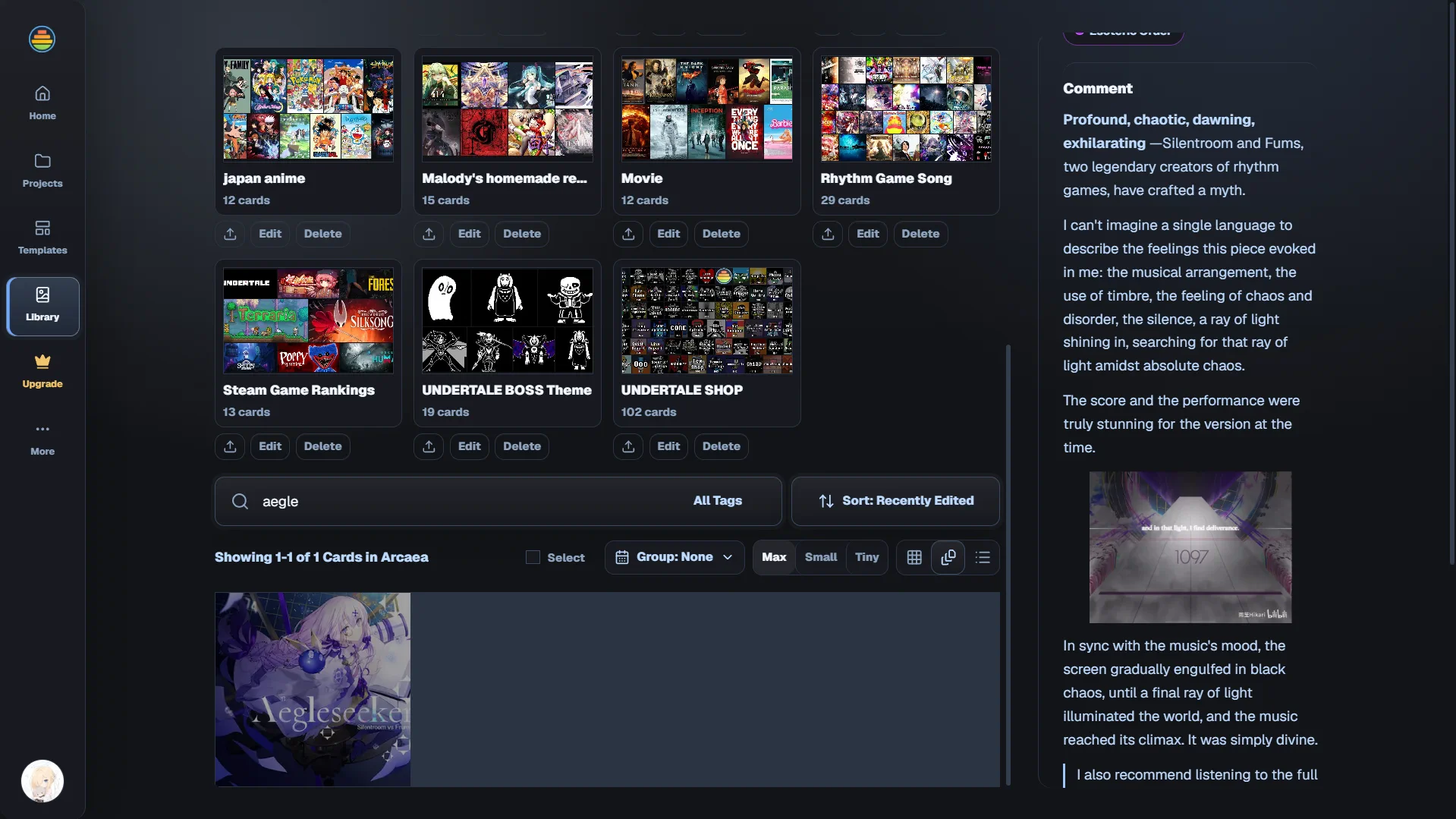This screenshot has width=1456, height=819.
Task: Edit the UNDERTALE SHOP collection
Action: point(668,446)
